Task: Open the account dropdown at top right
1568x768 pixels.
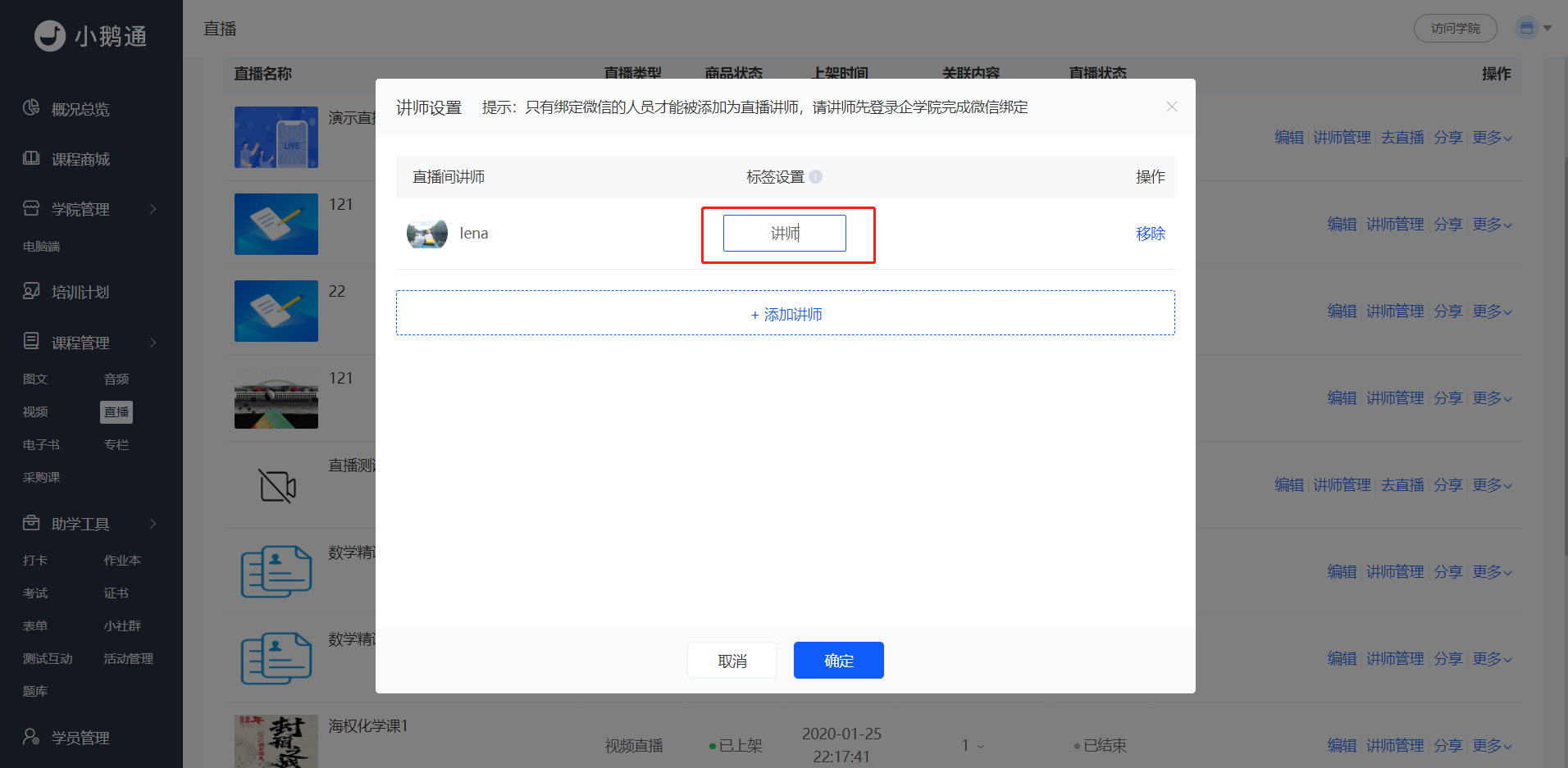Action: click(x=1533, y=28)
